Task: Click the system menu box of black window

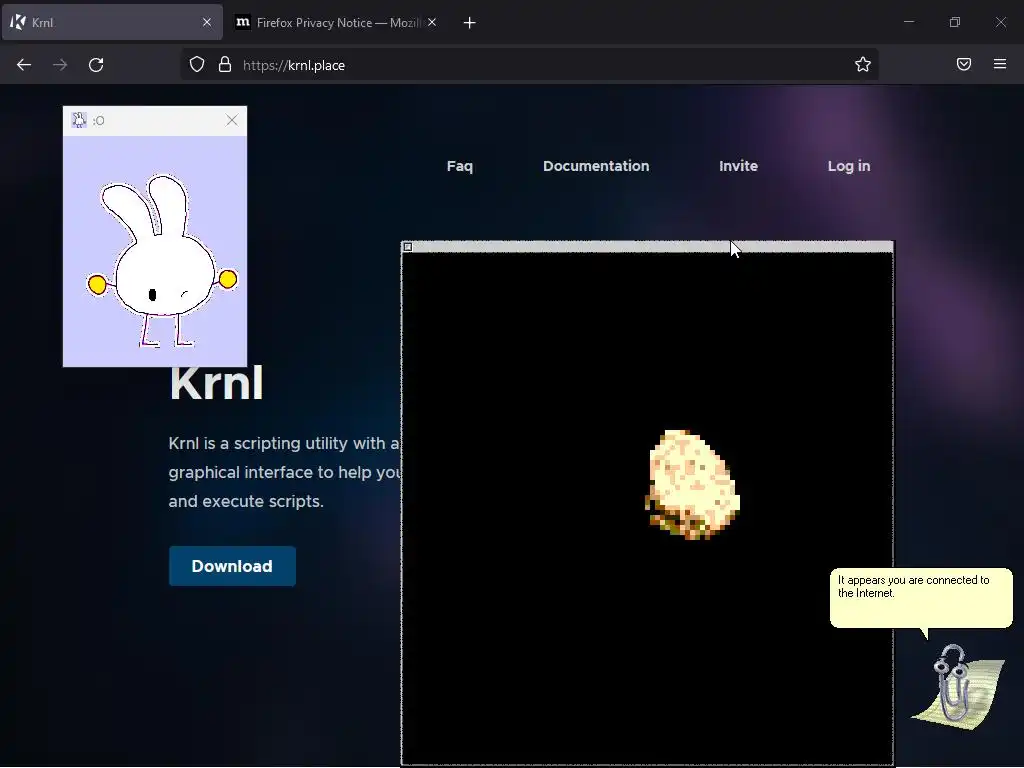Action: tap(408, 247)
